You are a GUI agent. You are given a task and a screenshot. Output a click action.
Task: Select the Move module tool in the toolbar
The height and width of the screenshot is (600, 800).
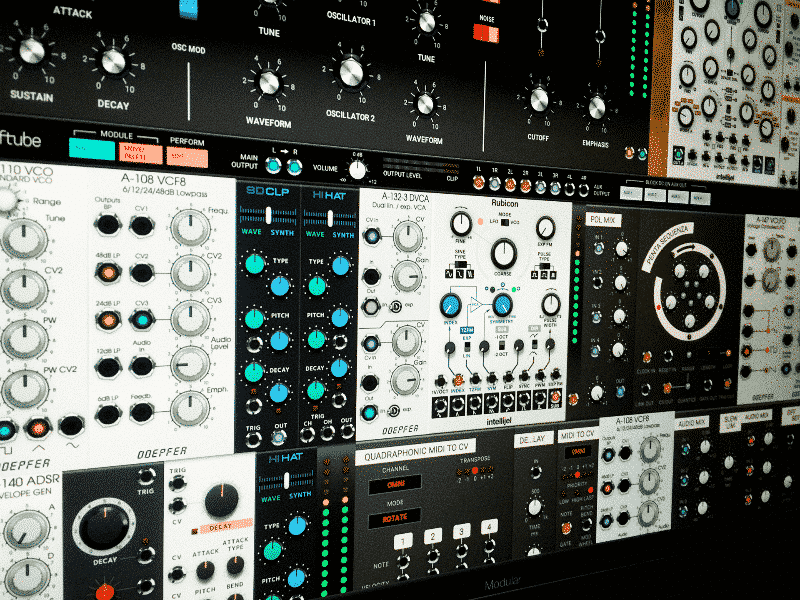click(x=140, y=148)
